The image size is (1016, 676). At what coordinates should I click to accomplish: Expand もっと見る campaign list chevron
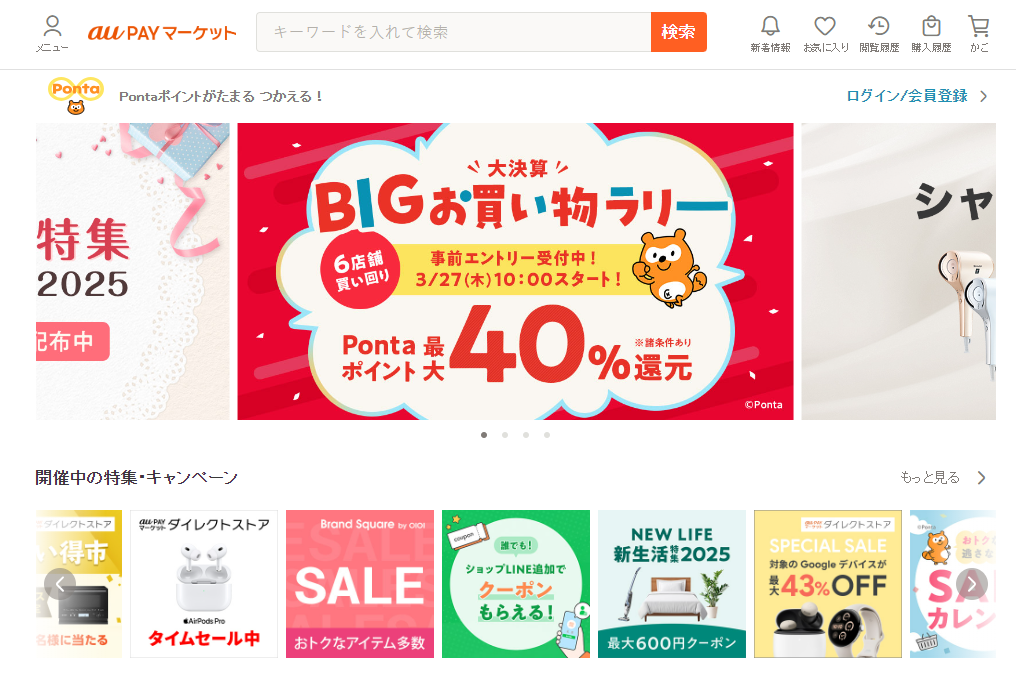pos(982,478)
